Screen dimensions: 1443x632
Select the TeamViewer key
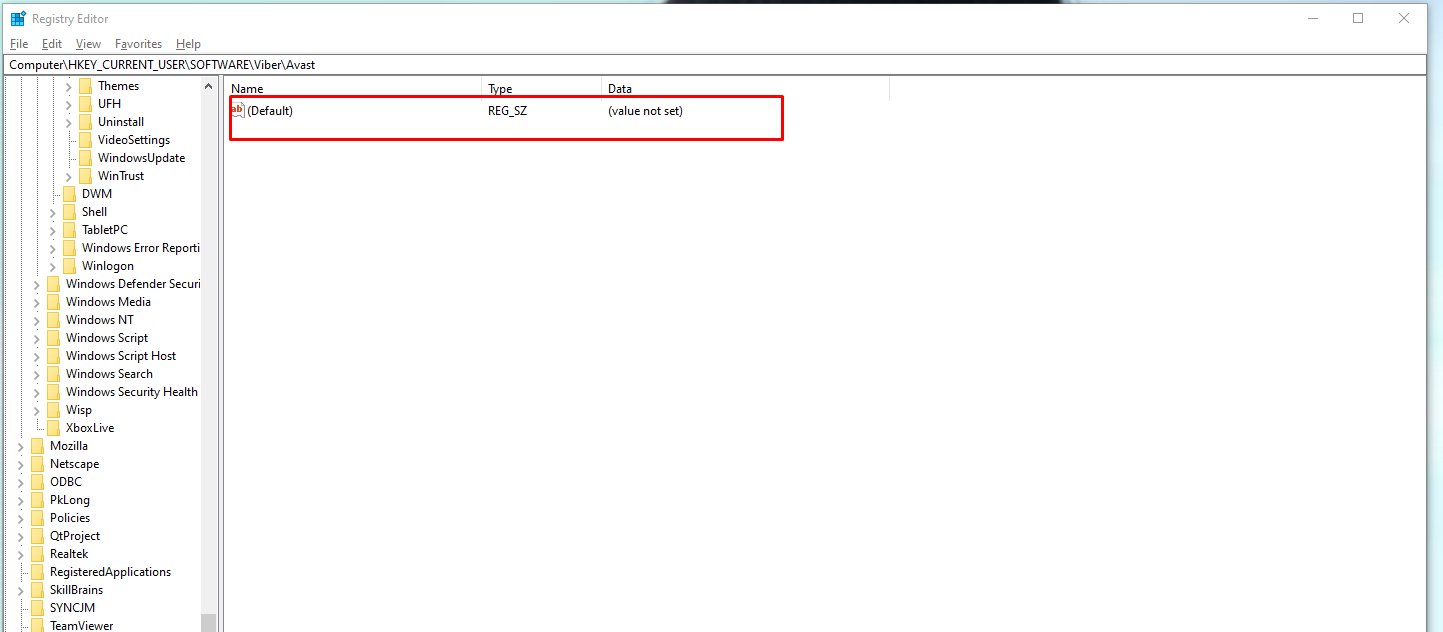(82, 626)
